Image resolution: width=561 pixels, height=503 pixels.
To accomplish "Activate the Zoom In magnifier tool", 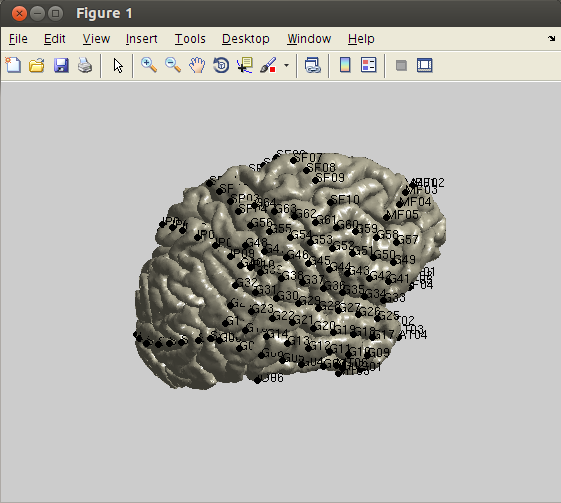I will click(x=149, y=65).
